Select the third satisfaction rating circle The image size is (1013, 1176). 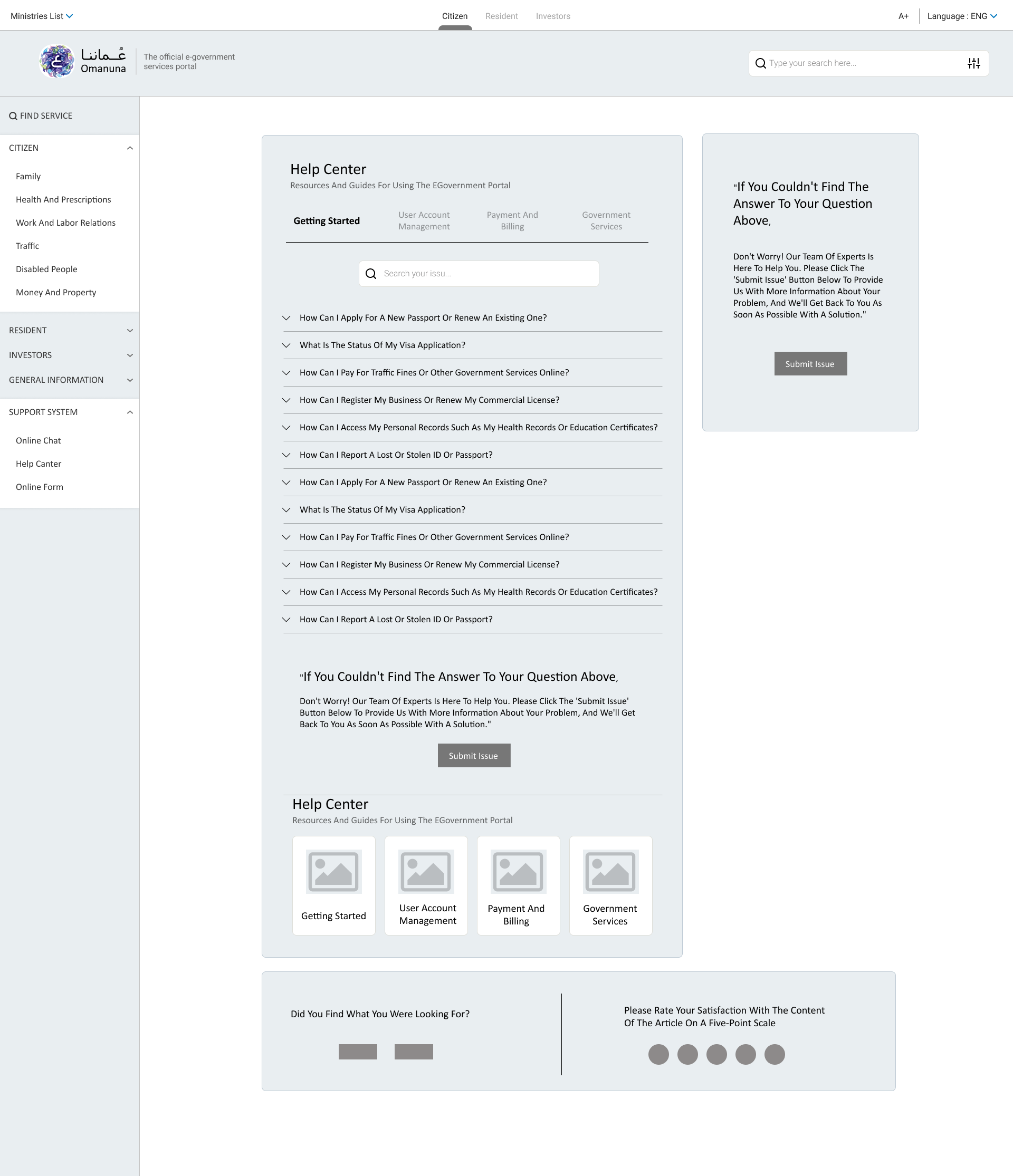(716, 1054)
